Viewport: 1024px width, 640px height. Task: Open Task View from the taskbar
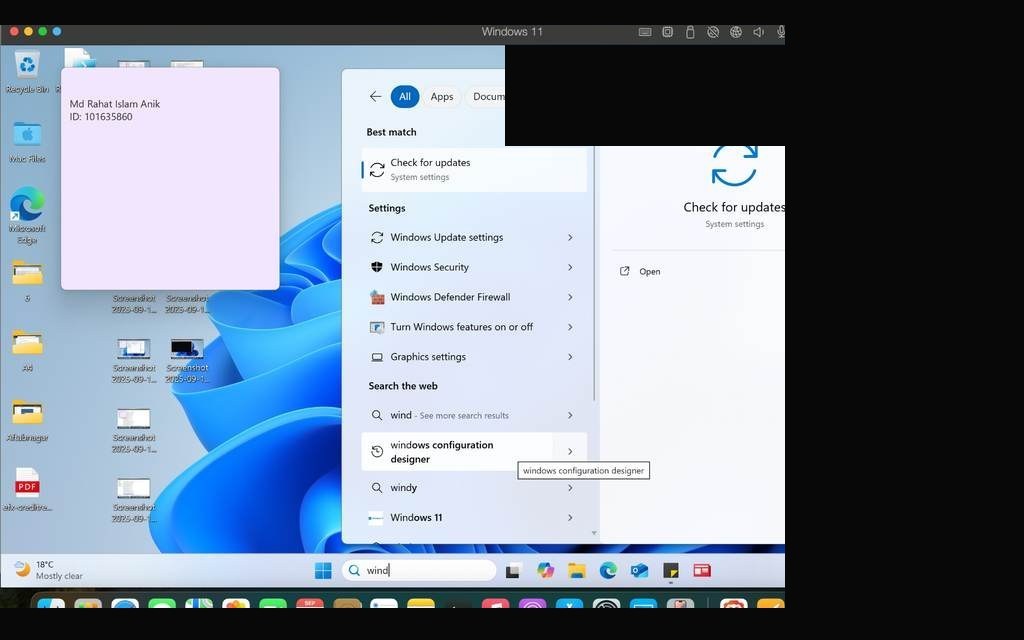coord(513,571)
